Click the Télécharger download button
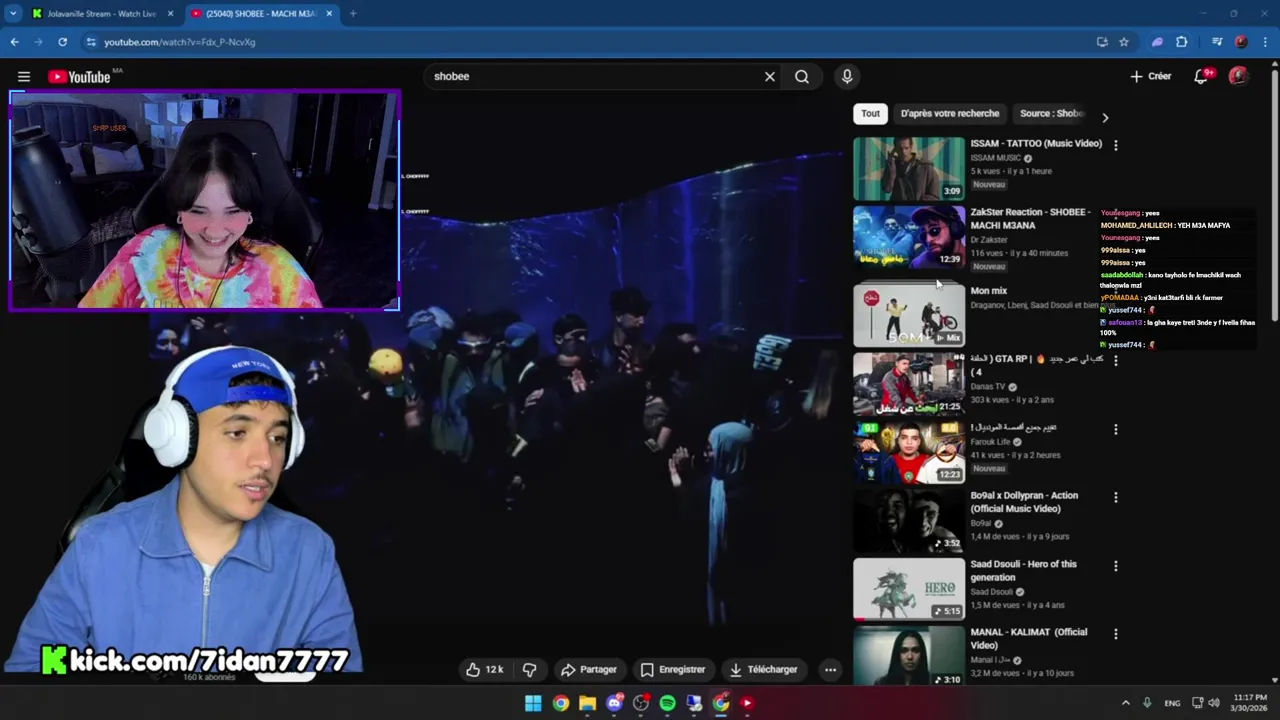Viewport: 1280px width, 720px height. pyautogui.click(x=763, y=669)
